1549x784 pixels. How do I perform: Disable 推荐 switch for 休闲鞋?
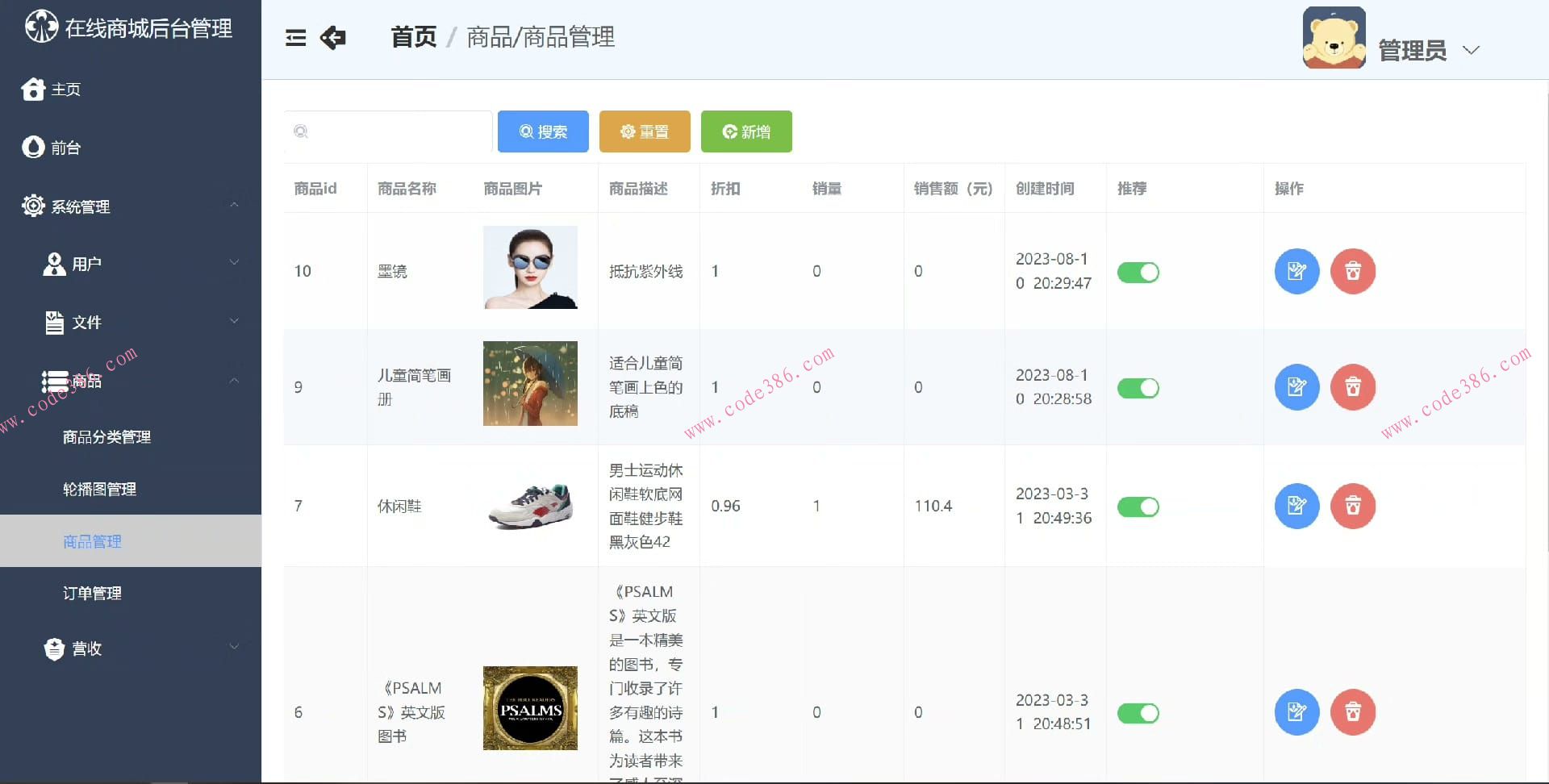click(1138, 507)
